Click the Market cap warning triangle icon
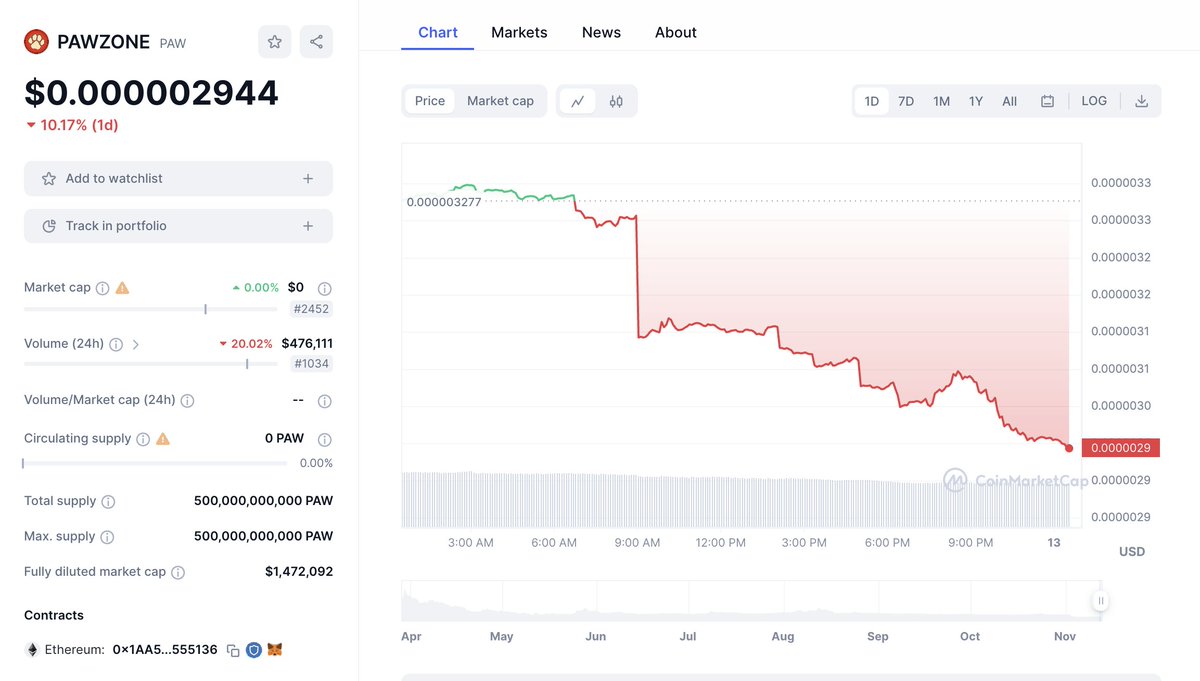The height and width of the screenshot is (681, 1200). click(x=122, y=288)
